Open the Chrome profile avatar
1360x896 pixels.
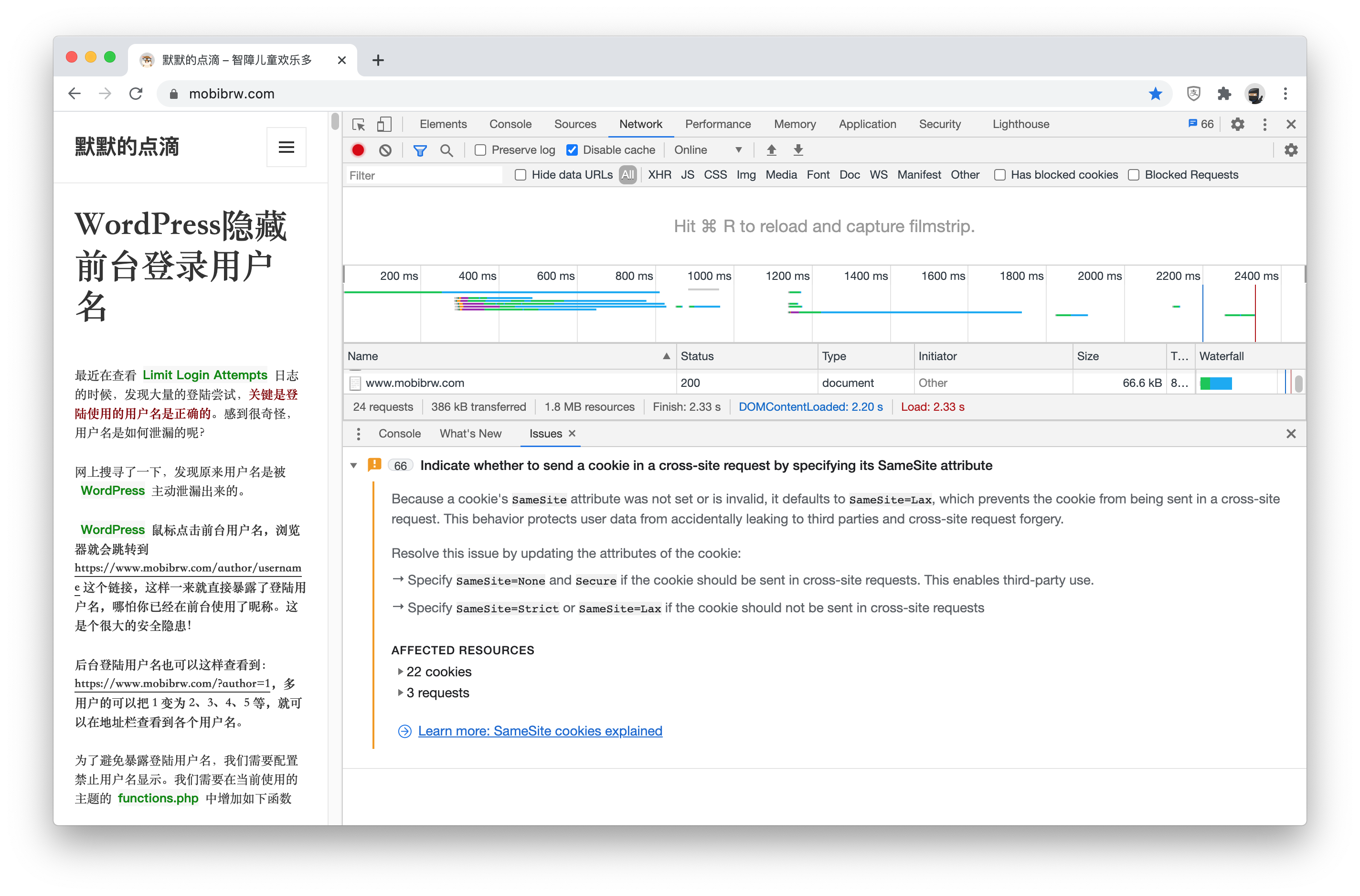click(1254, 94)
